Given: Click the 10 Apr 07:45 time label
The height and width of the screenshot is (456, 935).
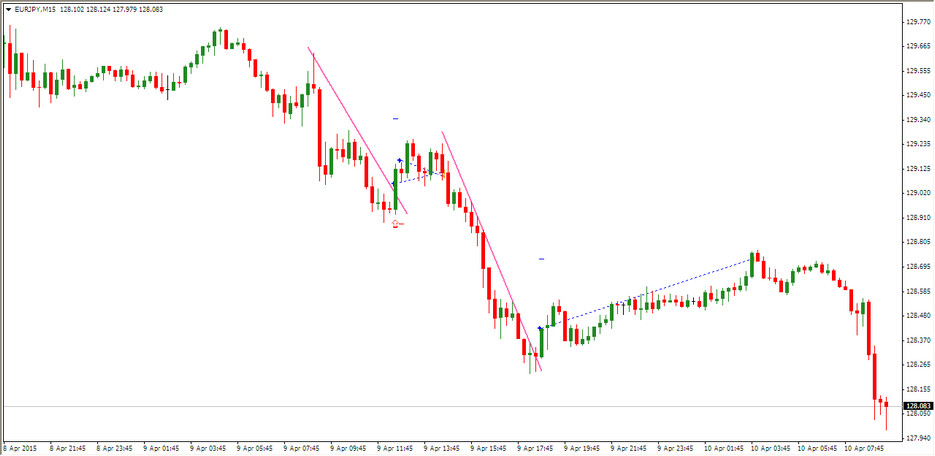Looking at the screenshot, I should click(x=868, y=448).
